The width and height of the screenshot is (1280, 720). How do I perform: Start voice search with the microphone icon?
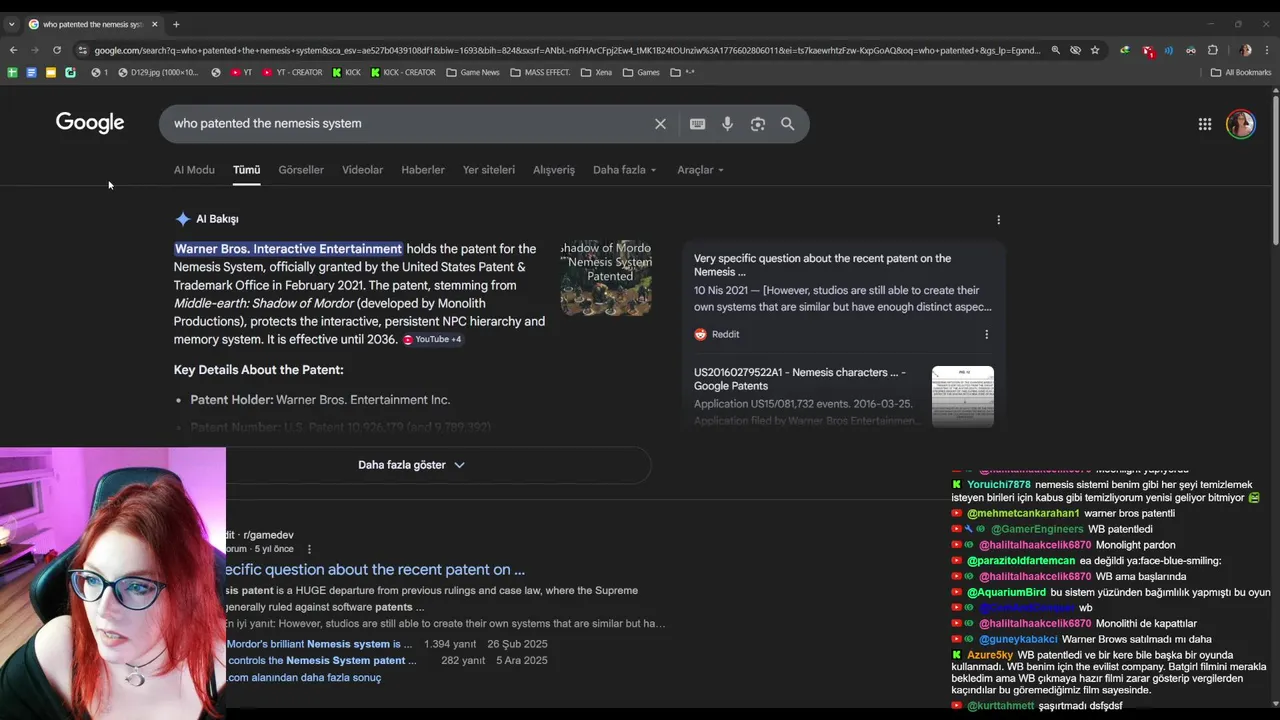point(727,124)
